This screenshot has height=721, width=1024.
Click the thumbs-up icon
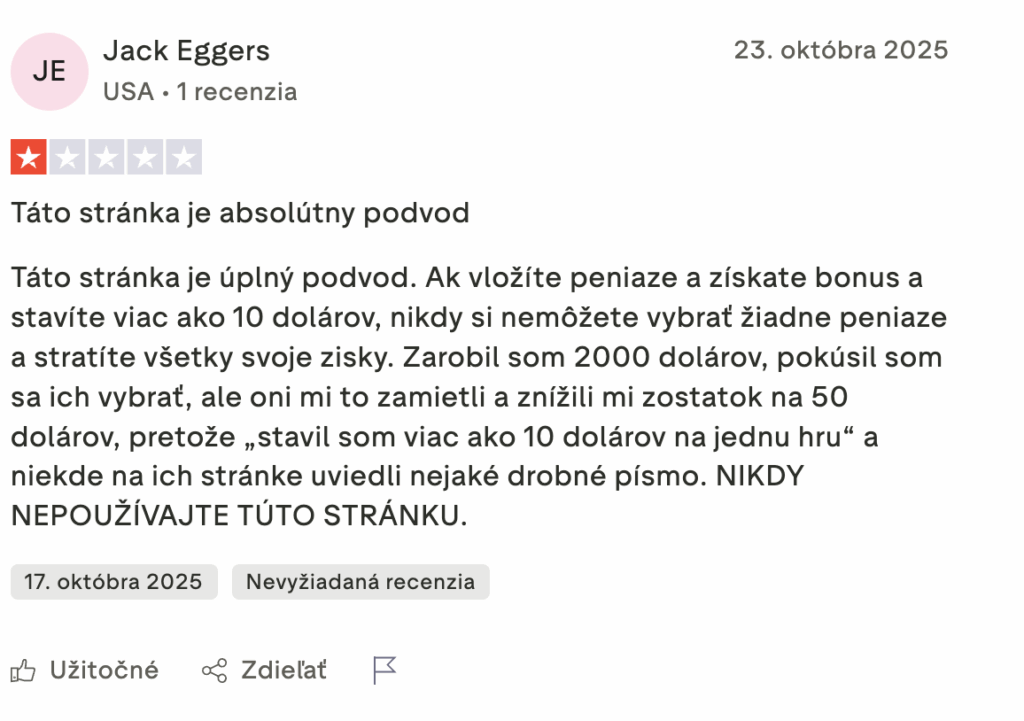tap(22, 670)
